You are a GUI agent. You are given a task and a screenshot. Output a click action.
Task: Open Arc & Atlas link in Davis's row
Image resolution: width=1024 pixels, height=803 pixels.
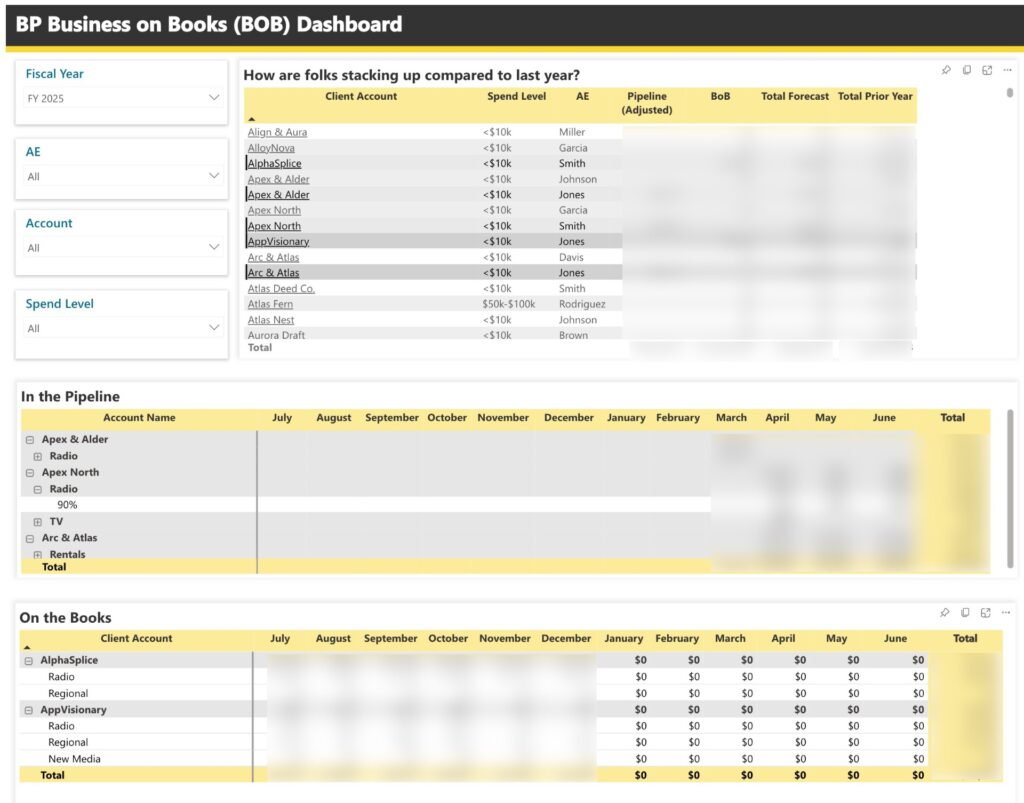(273, 257)
